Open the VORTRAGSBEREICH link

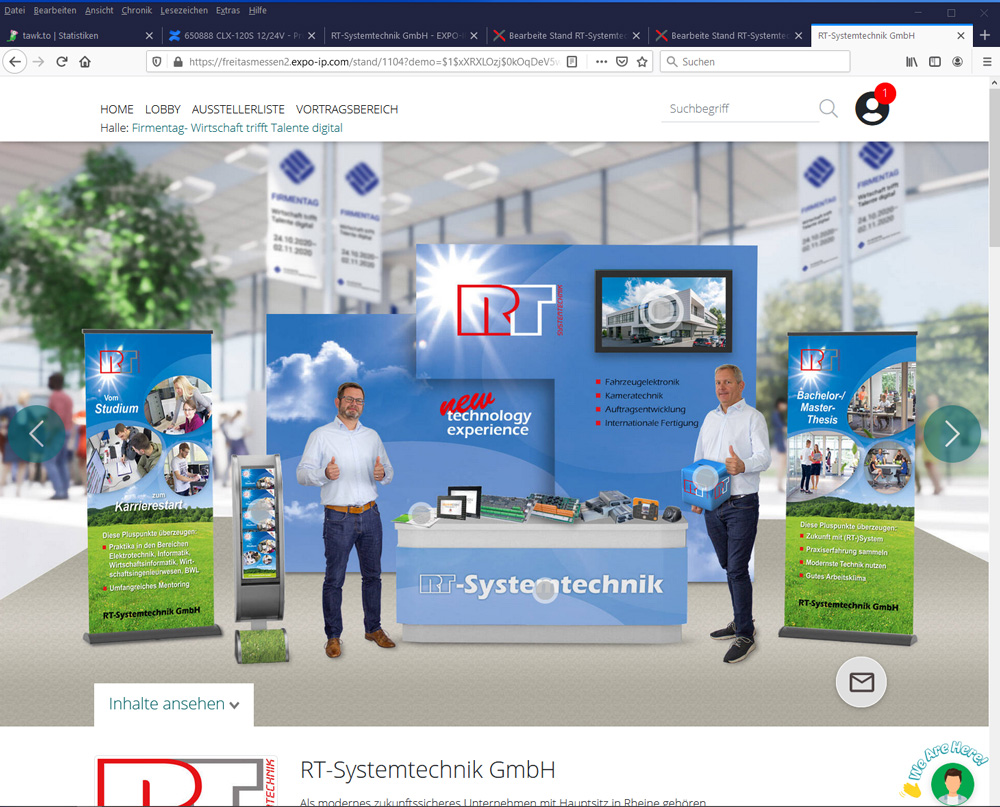[347, 109]
